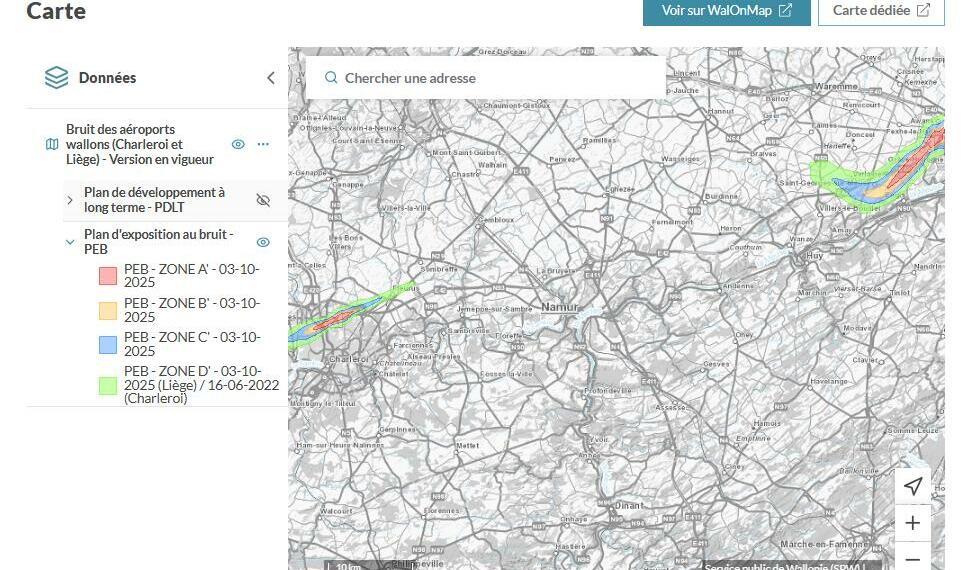Click the Dinant label on the map
Image resolution: width=969 pixels, height=570 pixels.
pos(629,505)
